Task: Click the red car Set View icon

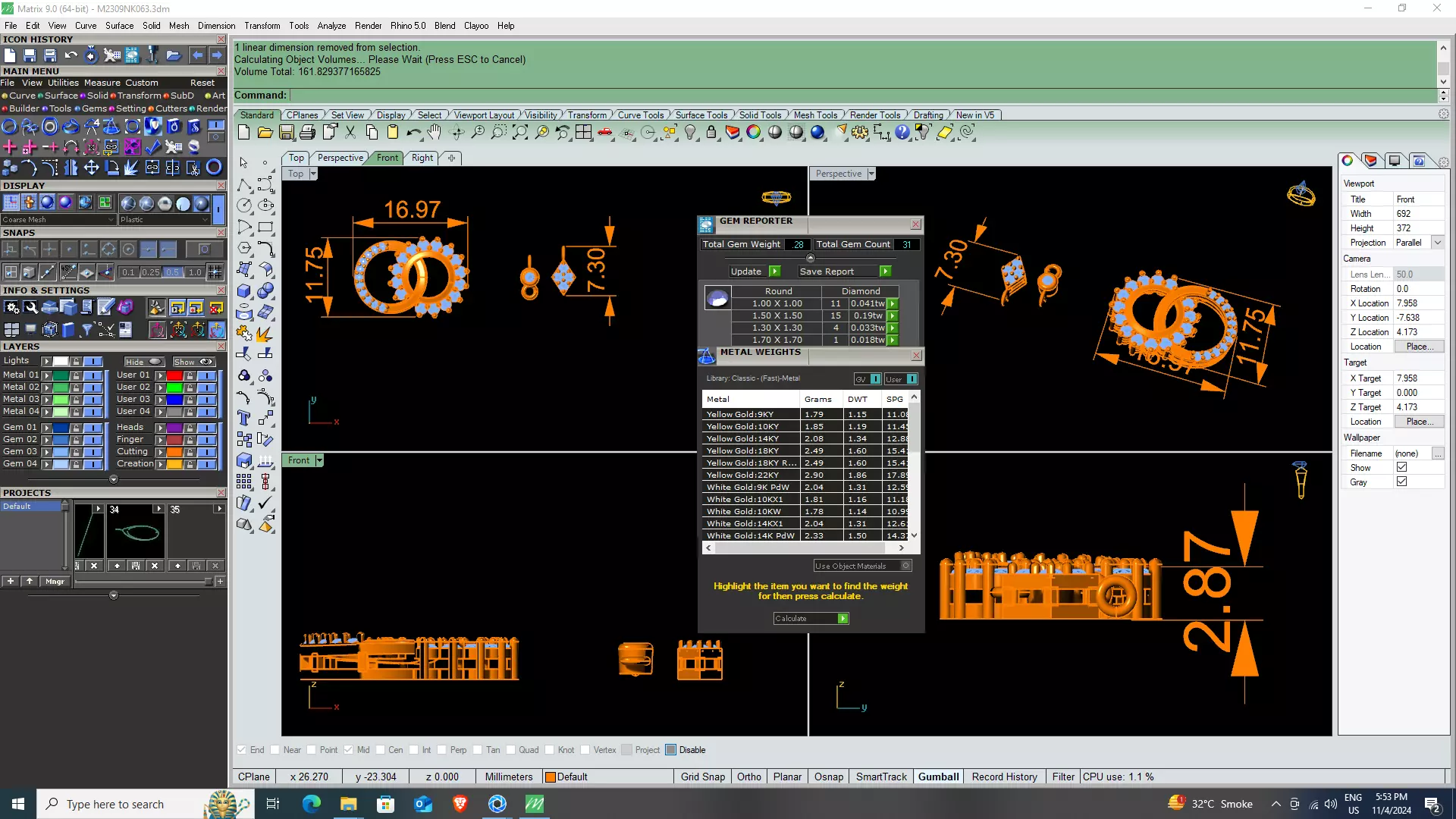Action: (x=604, y=133)
